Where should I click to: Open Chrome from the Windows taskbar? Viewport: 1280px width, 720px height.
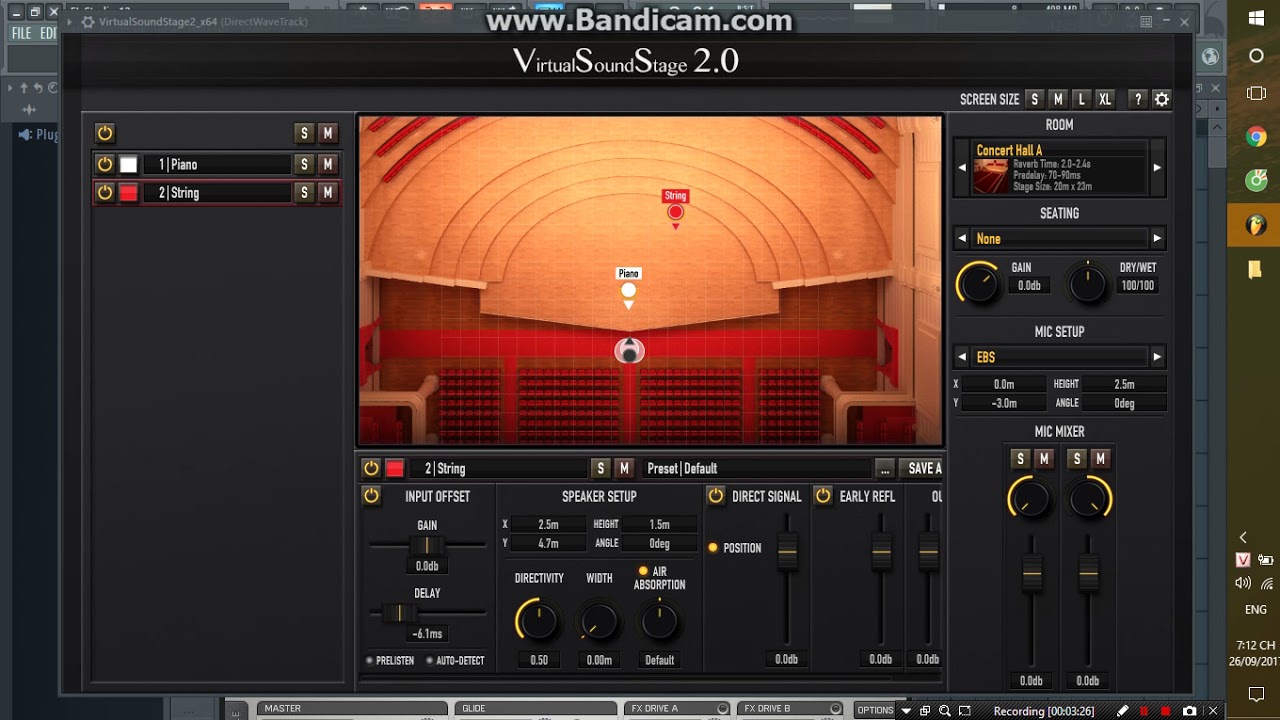(x=1256, y=137)
